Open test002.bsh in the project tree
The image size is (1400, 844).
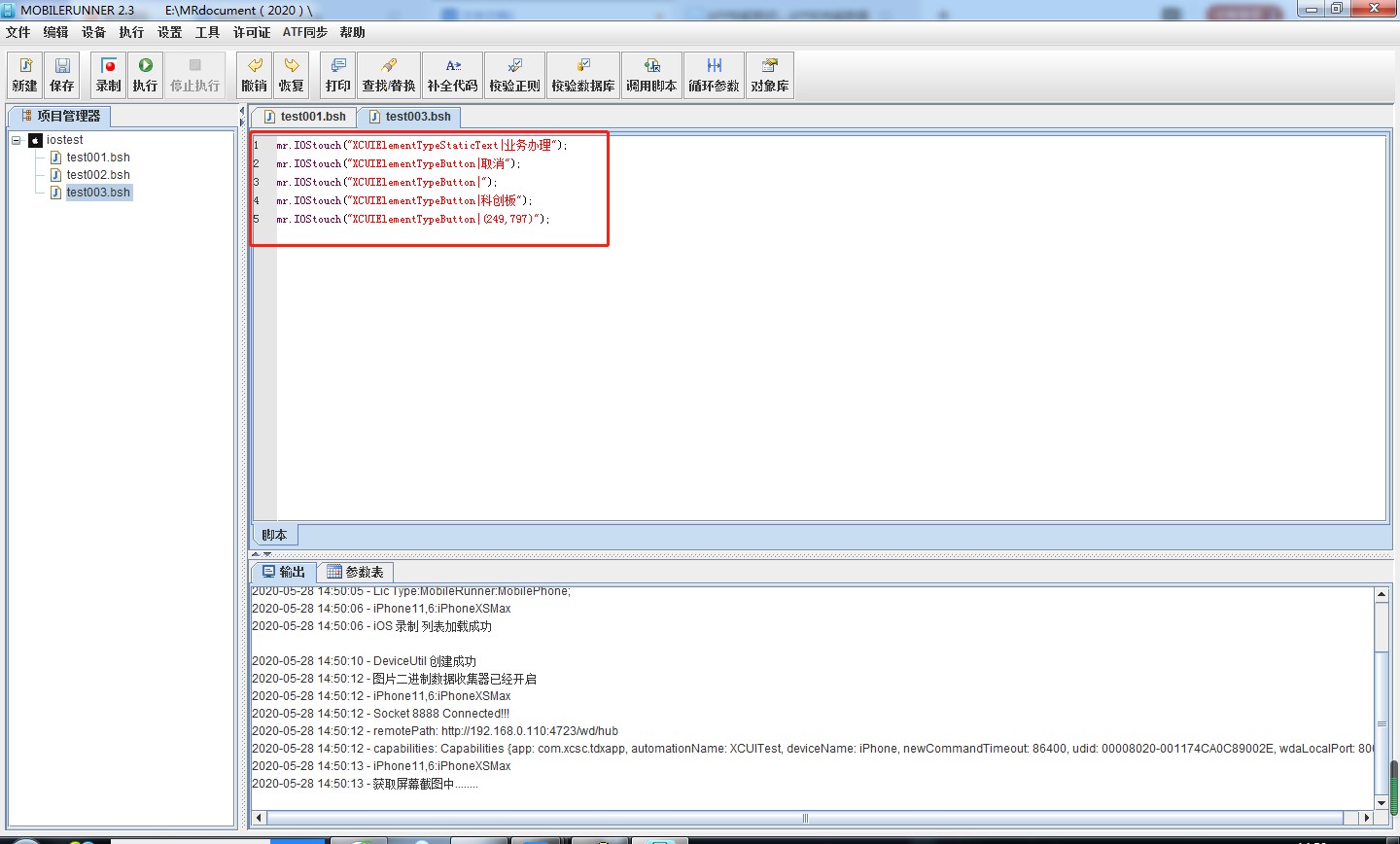pos(98,175)
